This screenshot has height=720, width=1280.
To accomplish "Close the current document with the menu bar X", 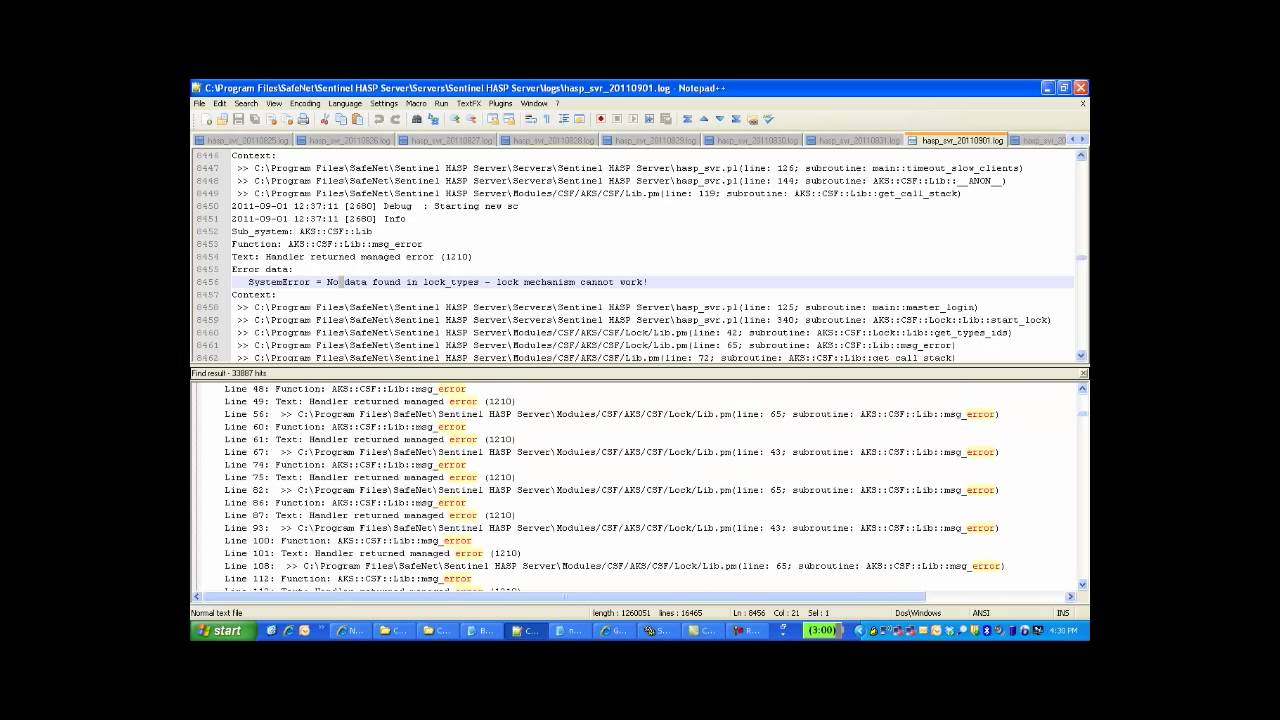I will coord(1082,103).
